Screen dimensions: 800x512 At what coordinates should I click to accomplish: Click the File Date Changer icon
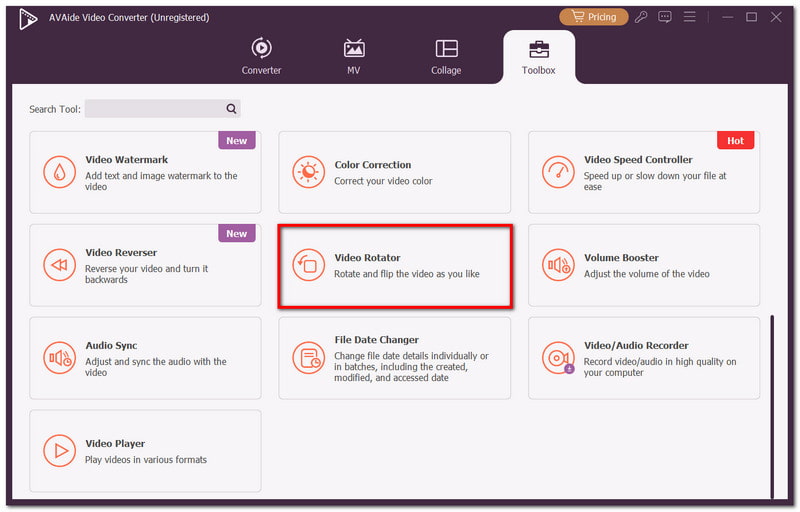pyautogui.click(x=308, y=357)
